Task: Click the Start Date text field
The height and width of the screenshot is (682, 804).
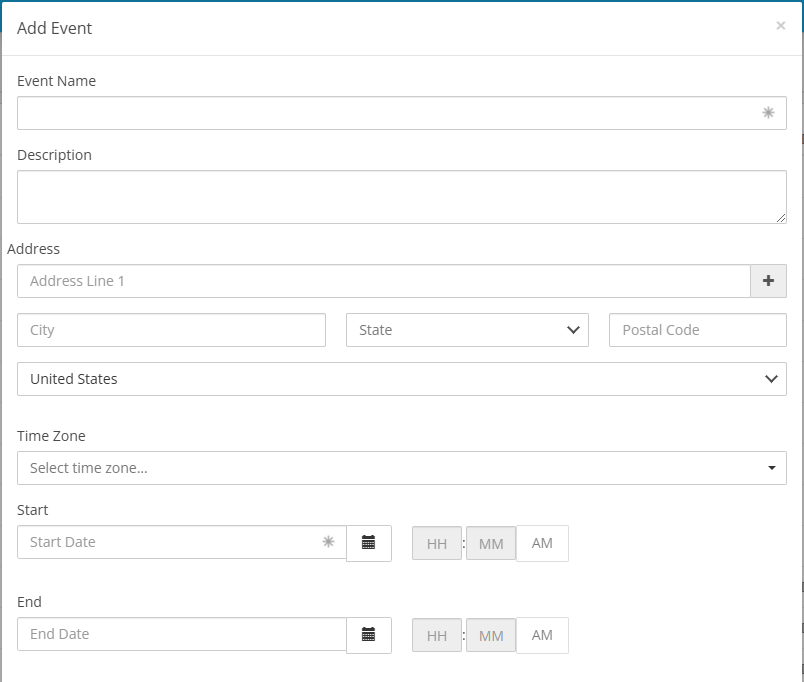Action: [182, 542]
